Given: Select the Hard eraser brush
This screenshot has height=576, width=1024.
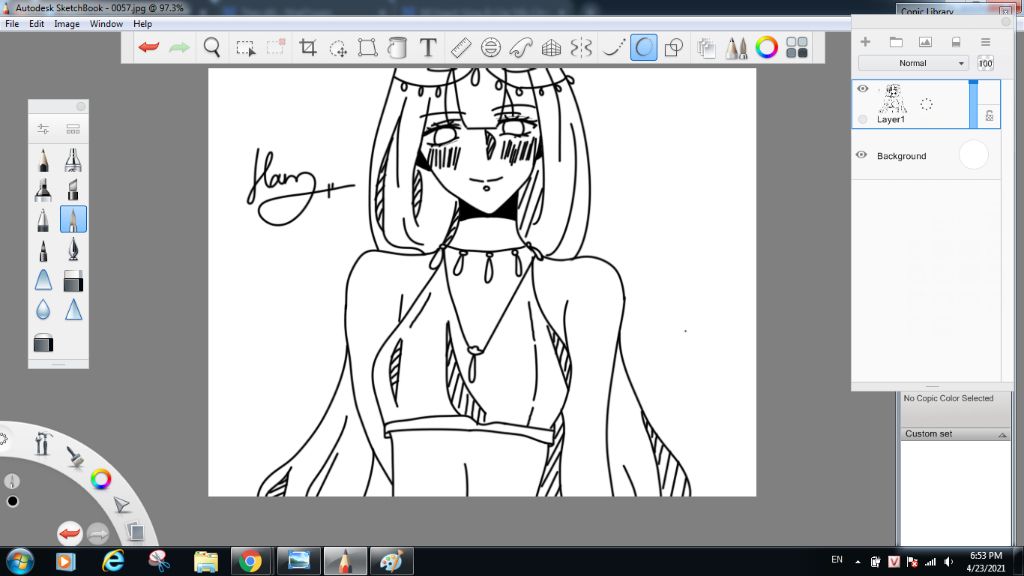Looking at the screenshot, I should pyautogui.click(x=73, y=280).
